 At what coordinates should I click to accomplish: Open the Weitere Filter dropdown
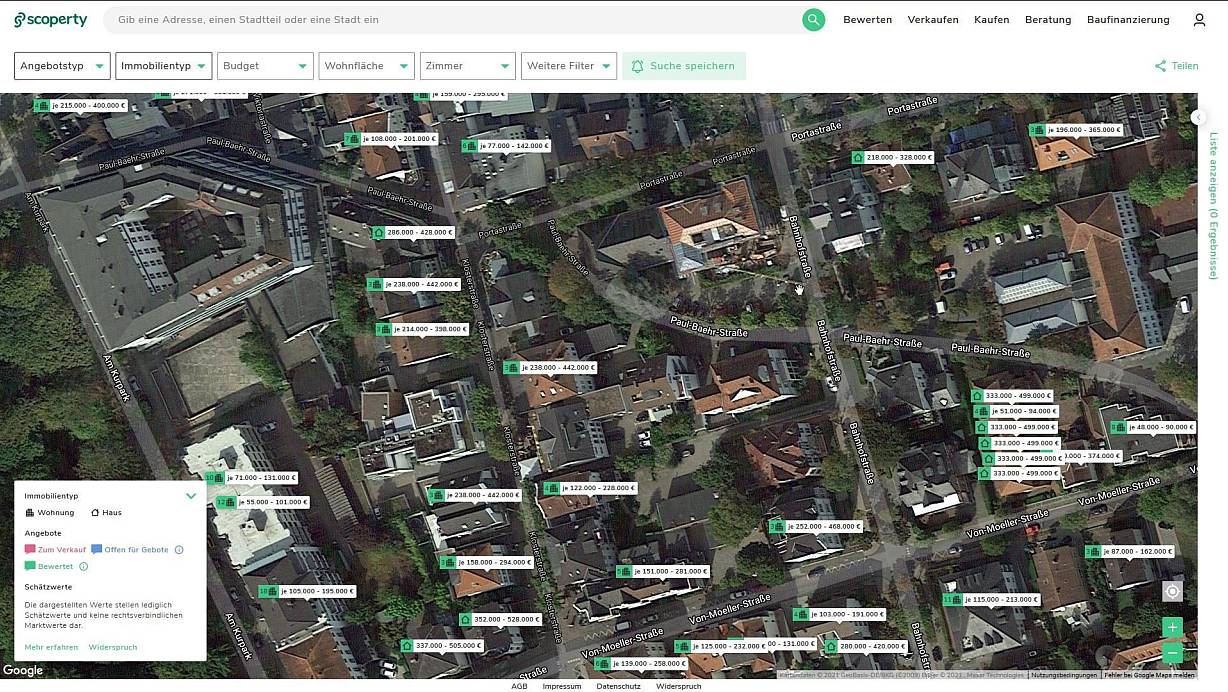point(569,66)
